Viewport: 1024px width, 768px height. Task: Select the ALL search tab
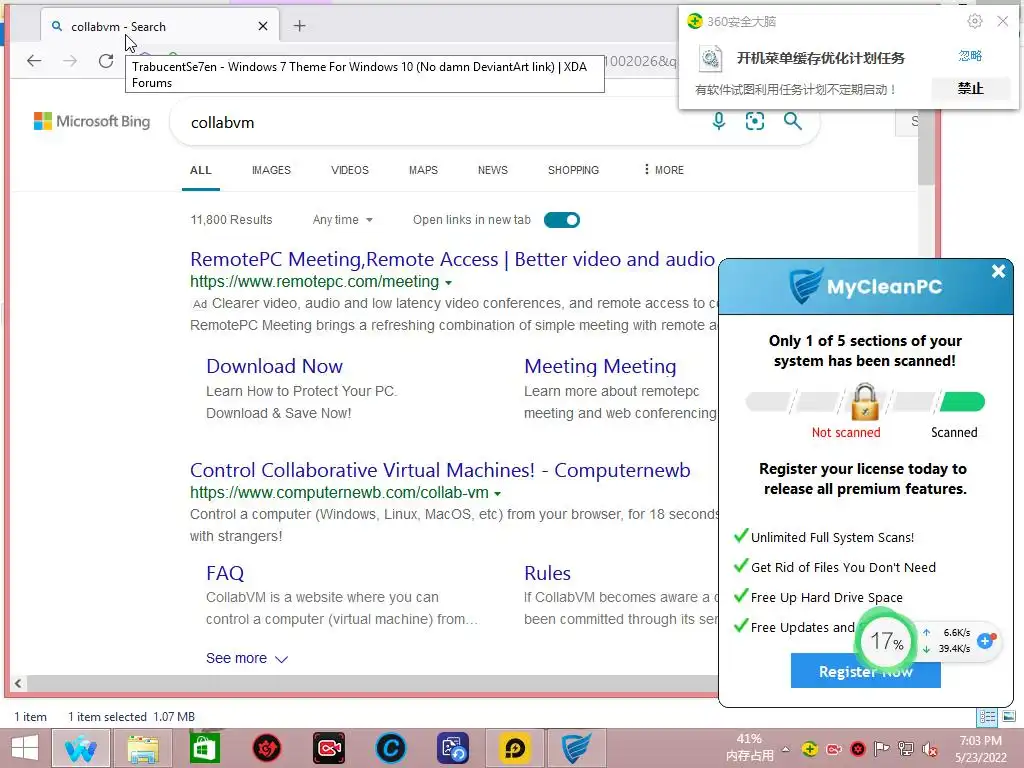pos(200,170)
